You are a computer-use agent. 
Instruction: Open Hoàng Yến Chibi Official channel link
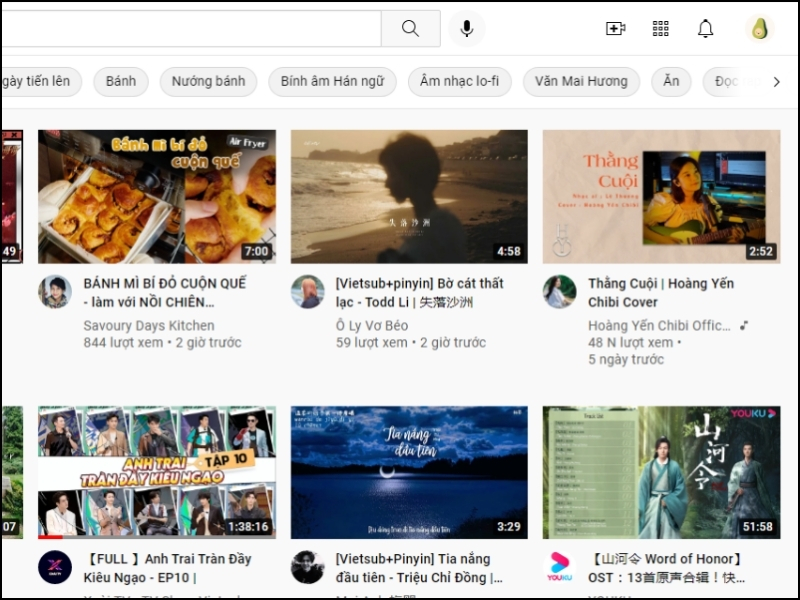tap(659, 326)
